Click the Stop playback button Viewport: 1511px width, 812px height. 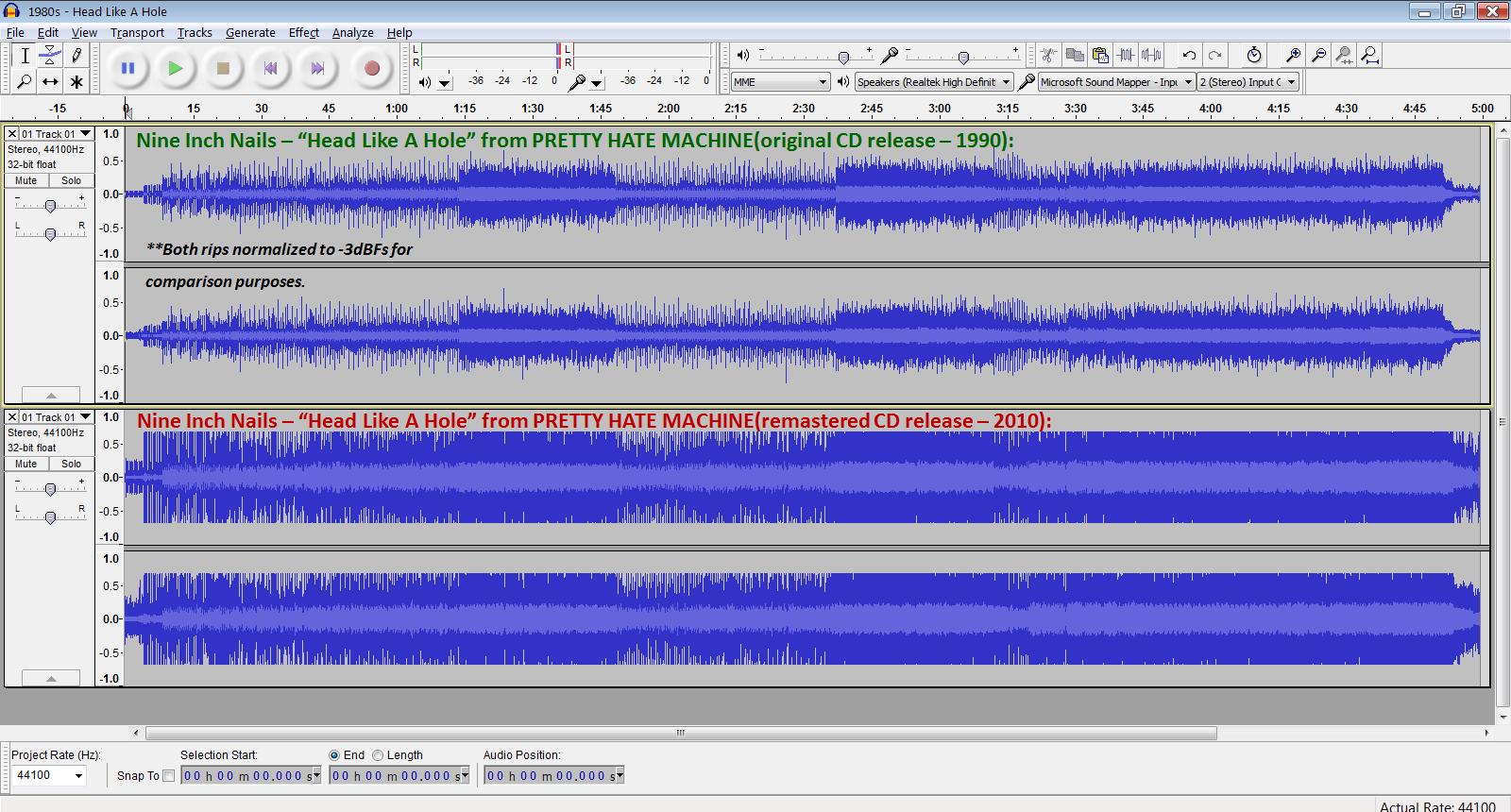coord(223,68)
